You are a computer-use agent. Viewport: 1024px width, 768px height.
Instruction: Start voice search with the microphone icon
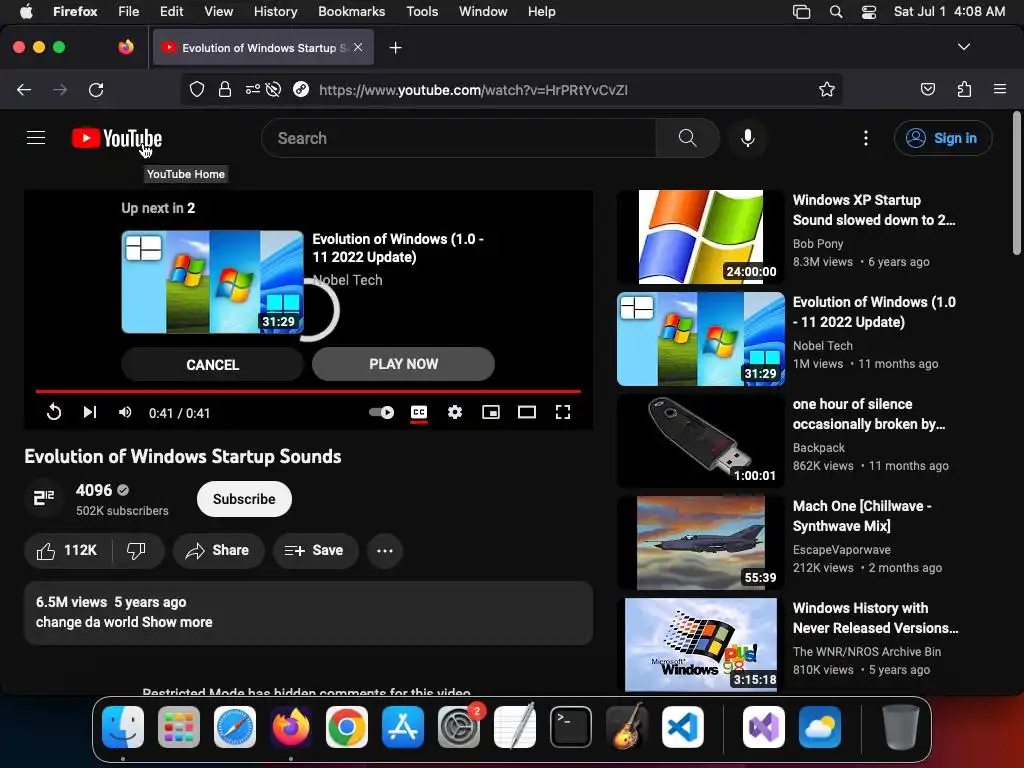[748, 138]
